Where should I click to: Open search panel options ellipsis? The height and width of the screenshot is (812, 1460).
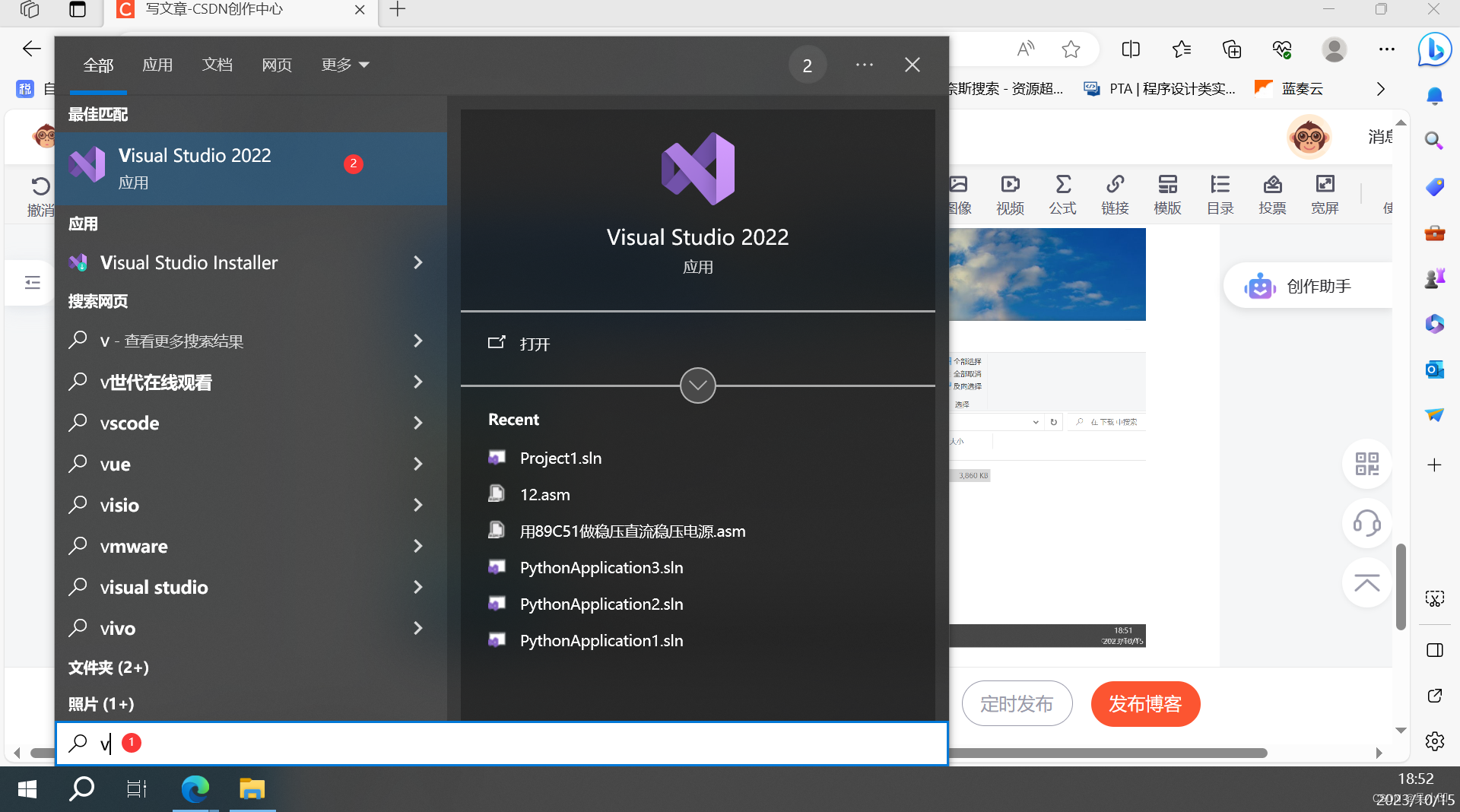pos(865,65)
